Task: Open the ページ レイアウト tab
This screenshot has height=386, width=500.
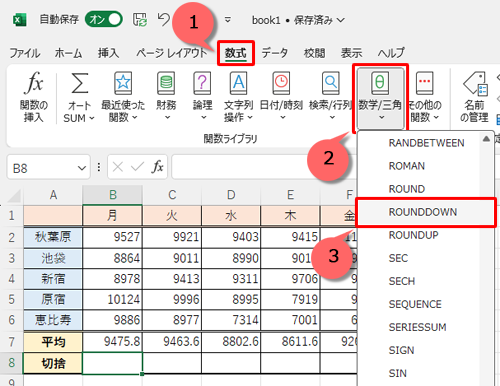Action: point(172,53)
